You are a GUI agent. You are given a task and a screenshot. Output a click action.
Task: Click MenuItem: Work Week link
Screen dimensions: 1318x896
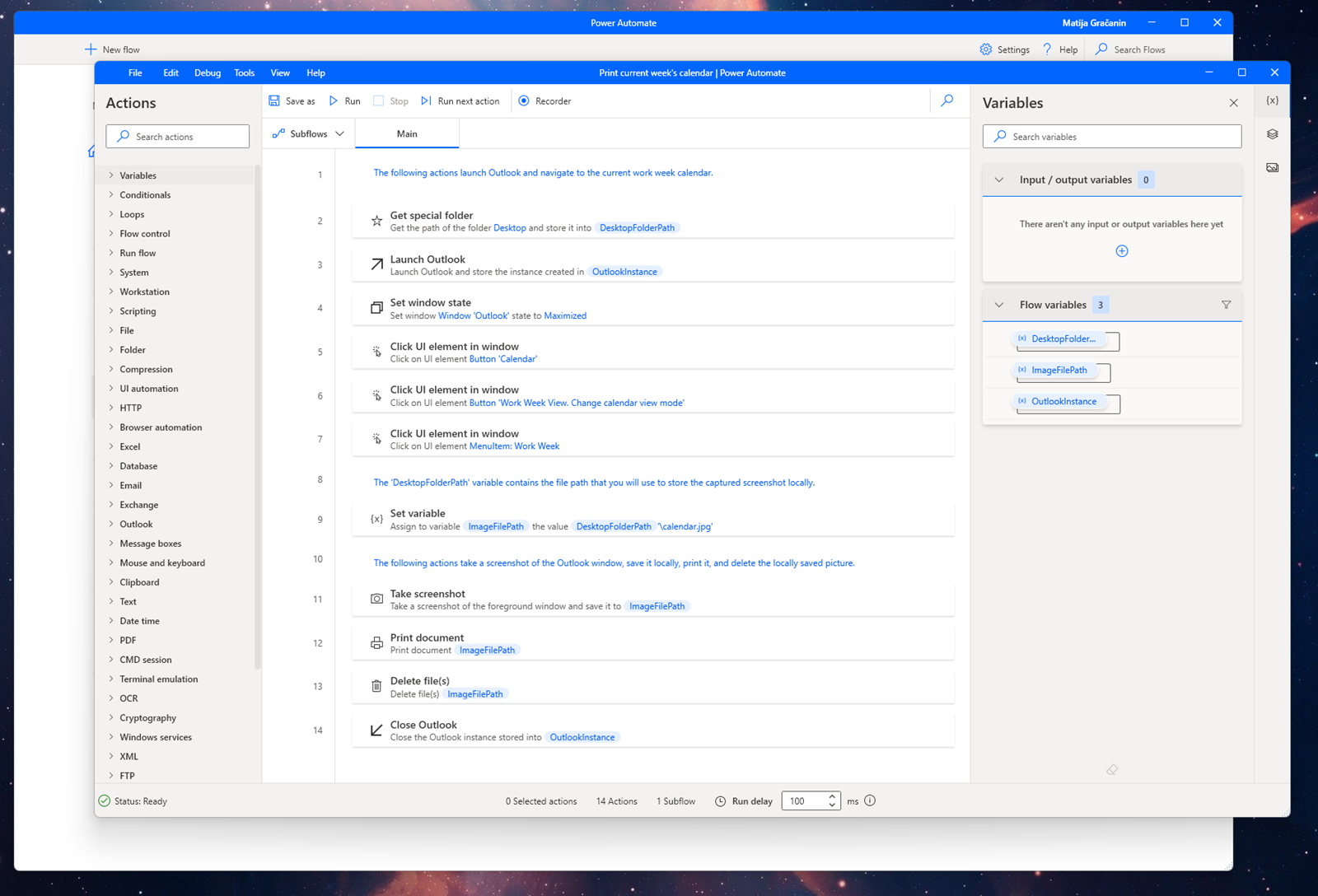pyautogui.click(x=514, y=446)
